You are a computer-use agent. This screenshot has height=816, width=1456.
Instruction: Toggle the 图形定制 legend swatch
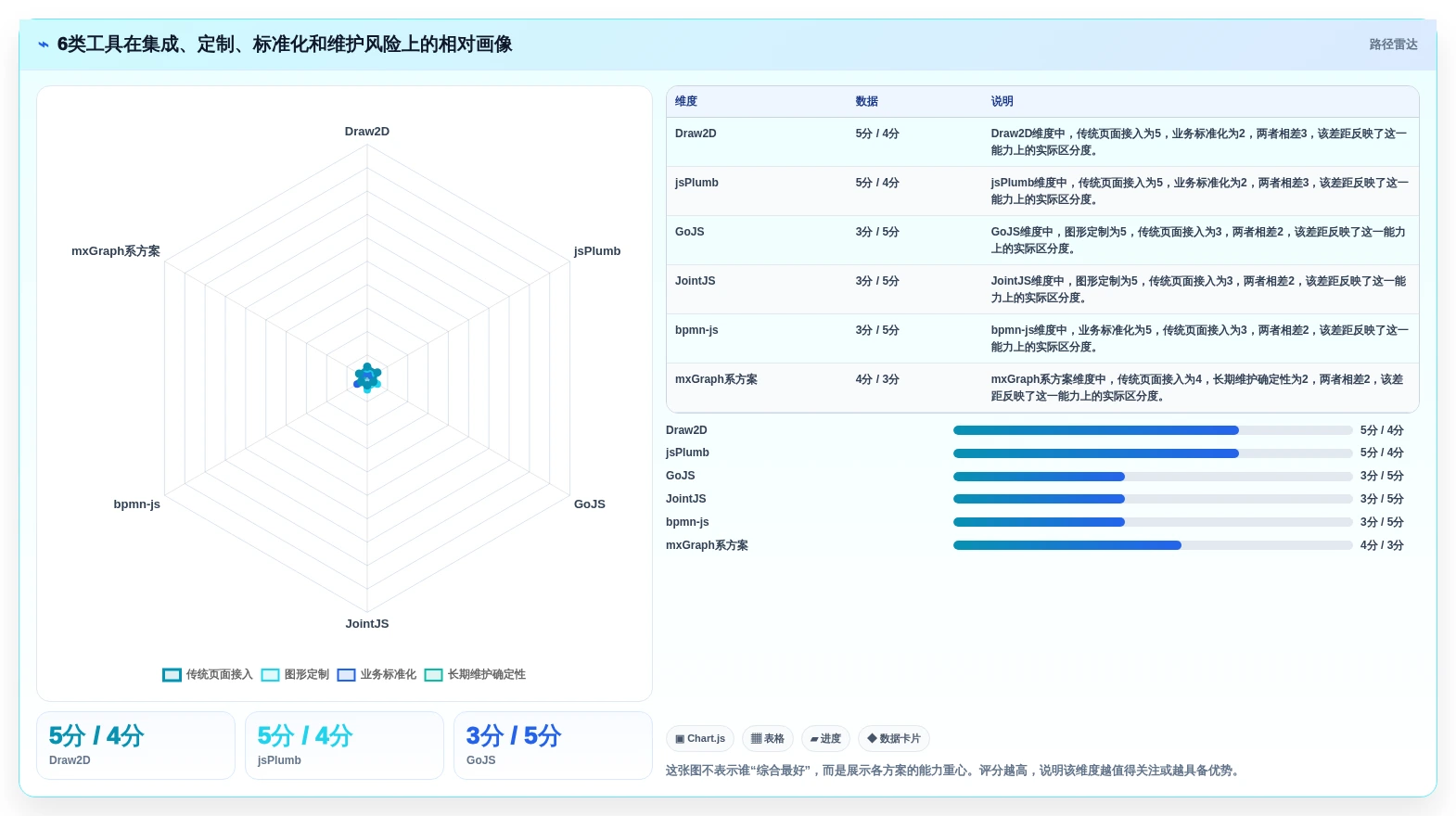pos(270,675)
